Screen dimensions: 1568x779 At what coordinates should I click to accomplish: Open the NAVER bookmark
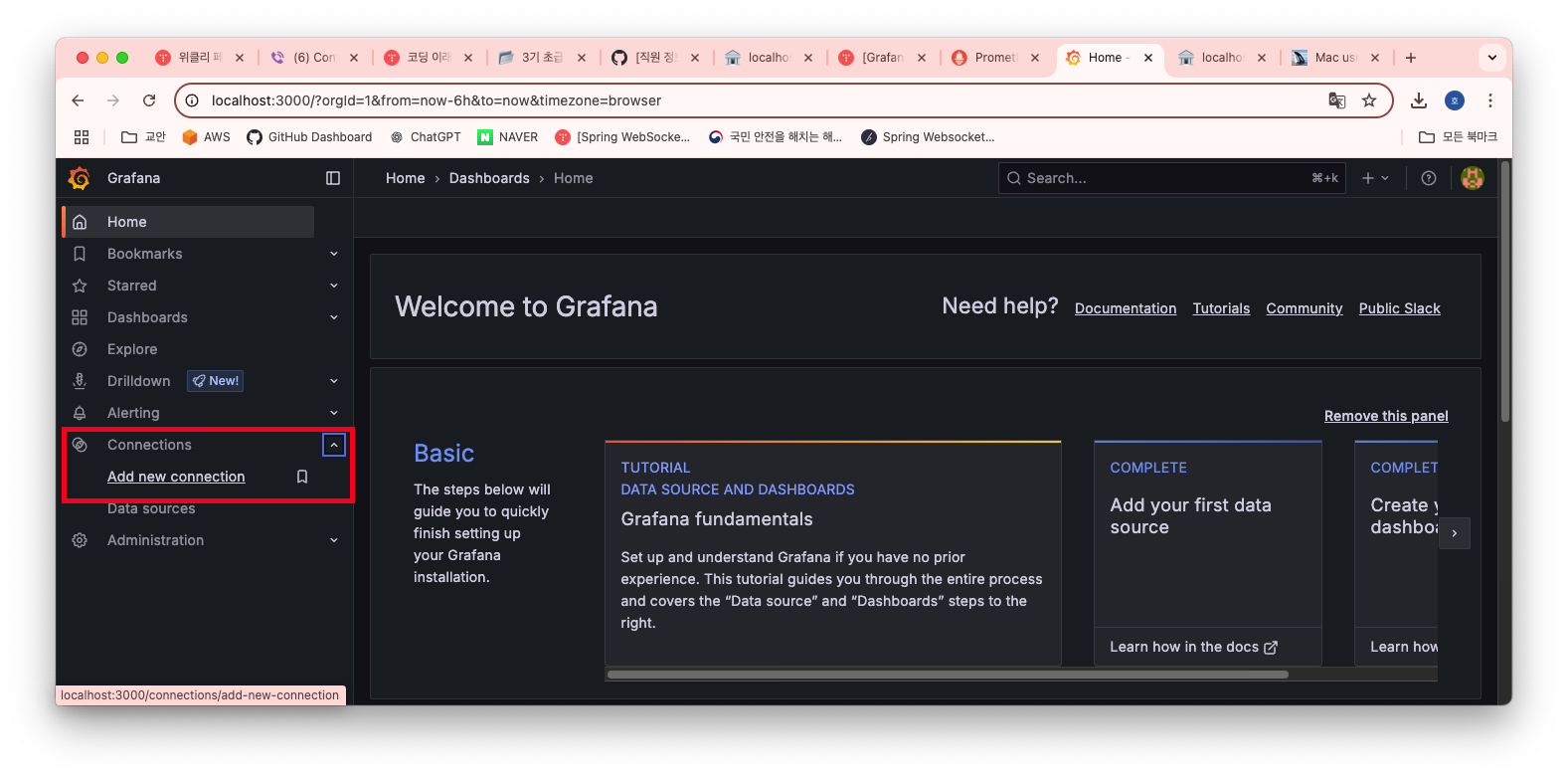click(x=508, y=137)
